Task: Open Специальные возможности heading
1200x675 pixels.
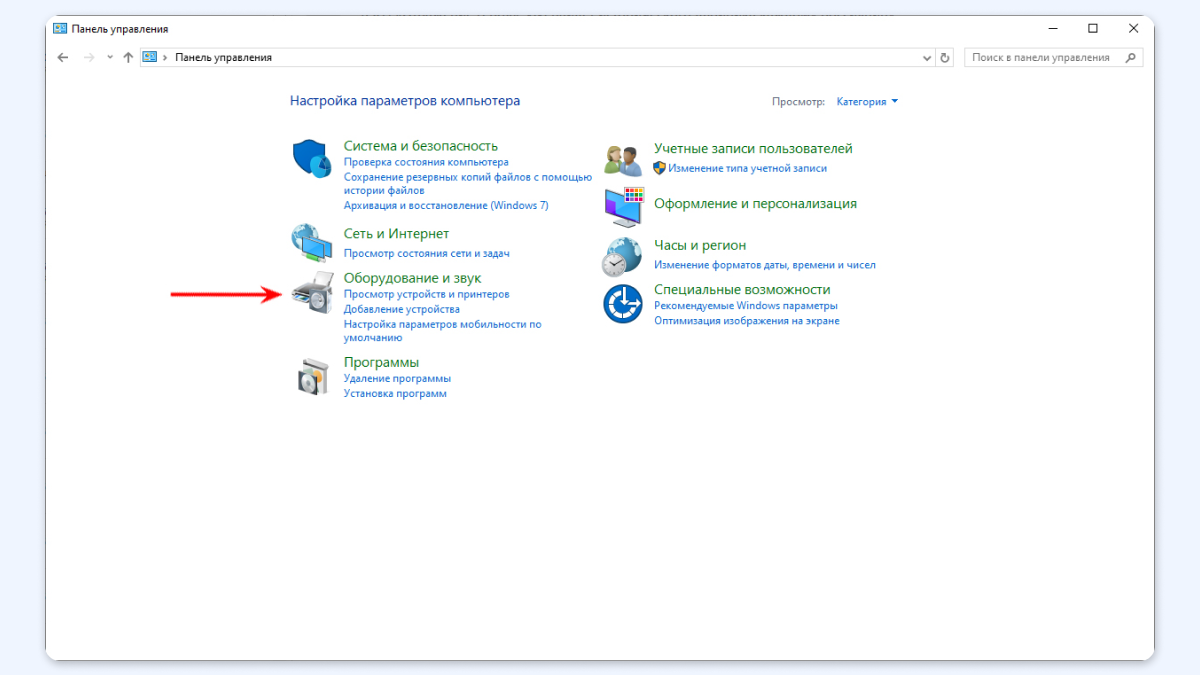Action: click(x=742, y=289)
